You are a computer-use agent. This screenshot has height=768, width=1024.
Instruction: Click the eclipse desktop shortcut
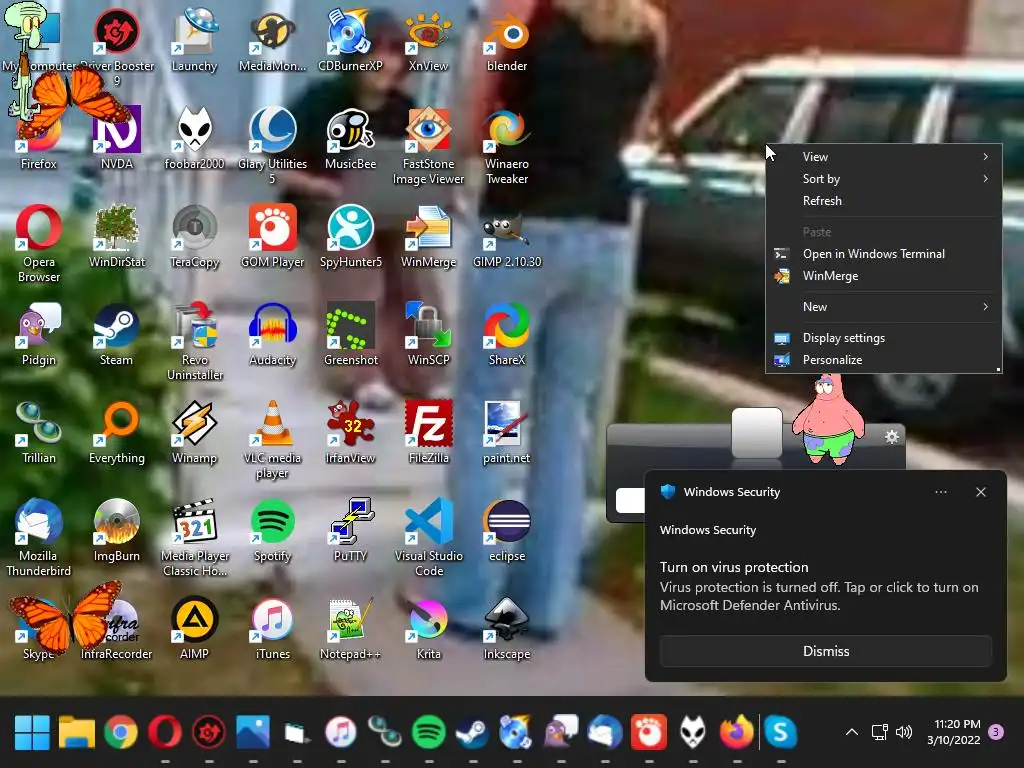[507, 529]
